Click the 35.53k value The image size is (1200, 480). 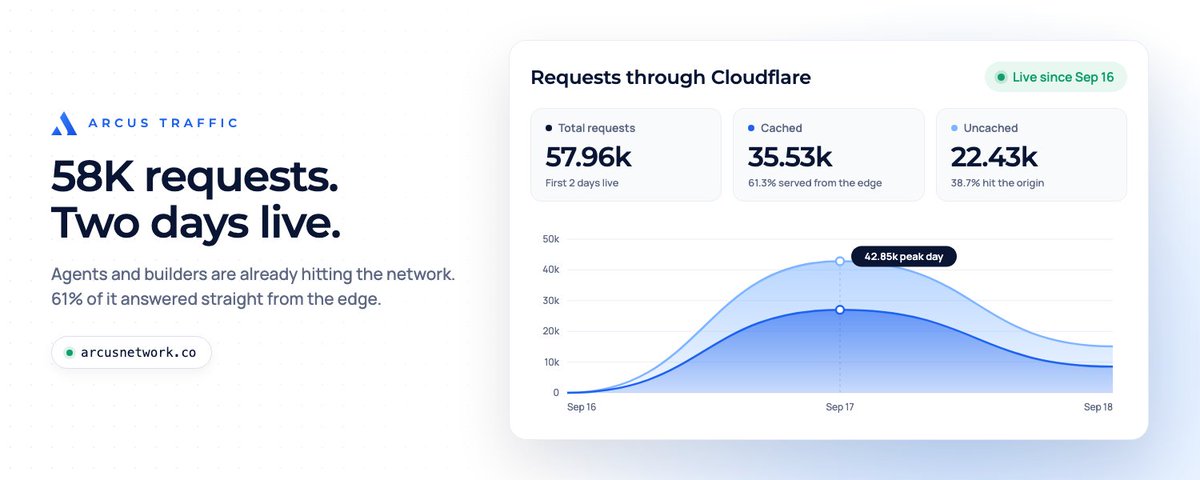tap(791, 157)
